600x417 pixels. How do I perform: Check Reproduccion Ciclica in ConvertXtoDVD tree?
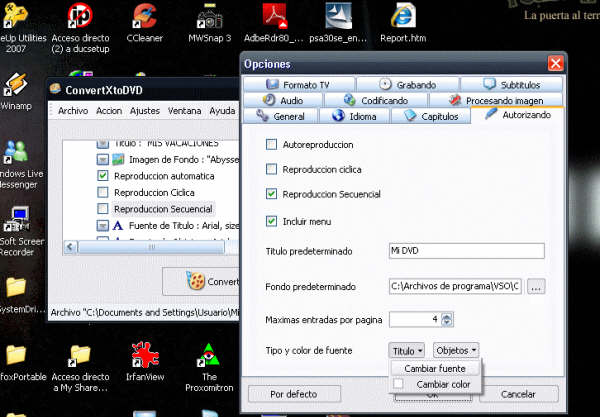(x=103, y=192)
